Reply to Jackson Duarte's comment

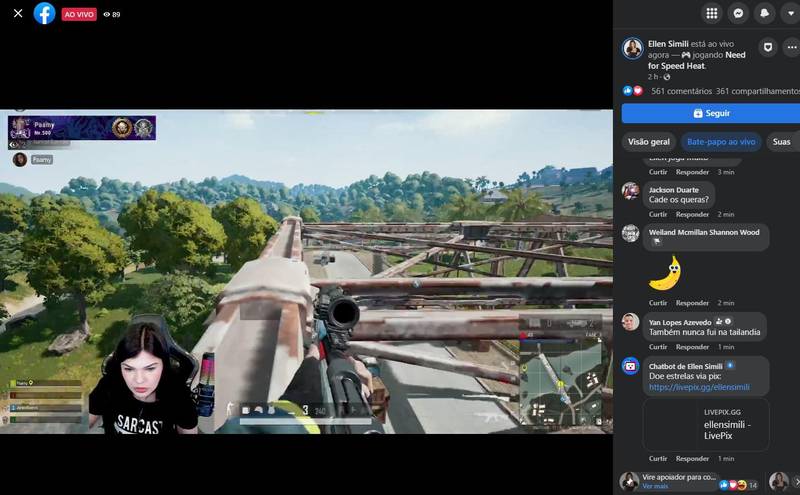point(692,214)
